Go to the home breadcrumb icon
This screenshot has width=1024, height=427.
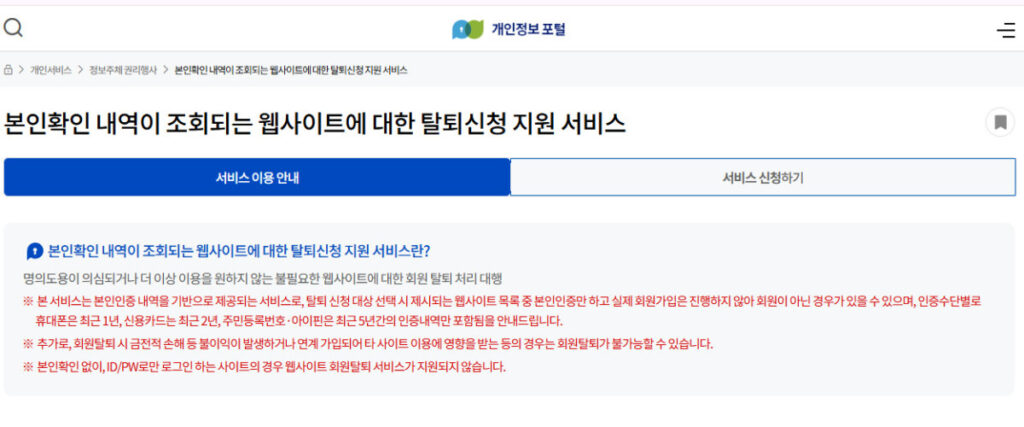[8, 70]
